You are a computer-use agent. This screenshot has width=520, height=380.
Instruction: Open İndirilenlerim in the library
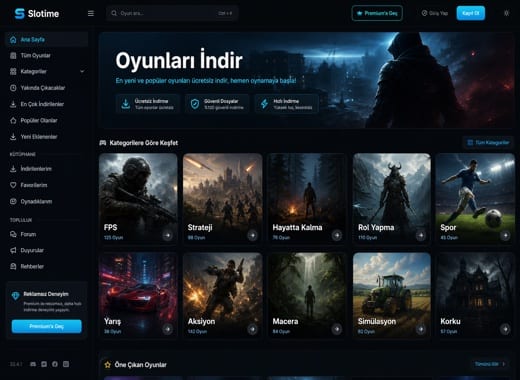47,169
